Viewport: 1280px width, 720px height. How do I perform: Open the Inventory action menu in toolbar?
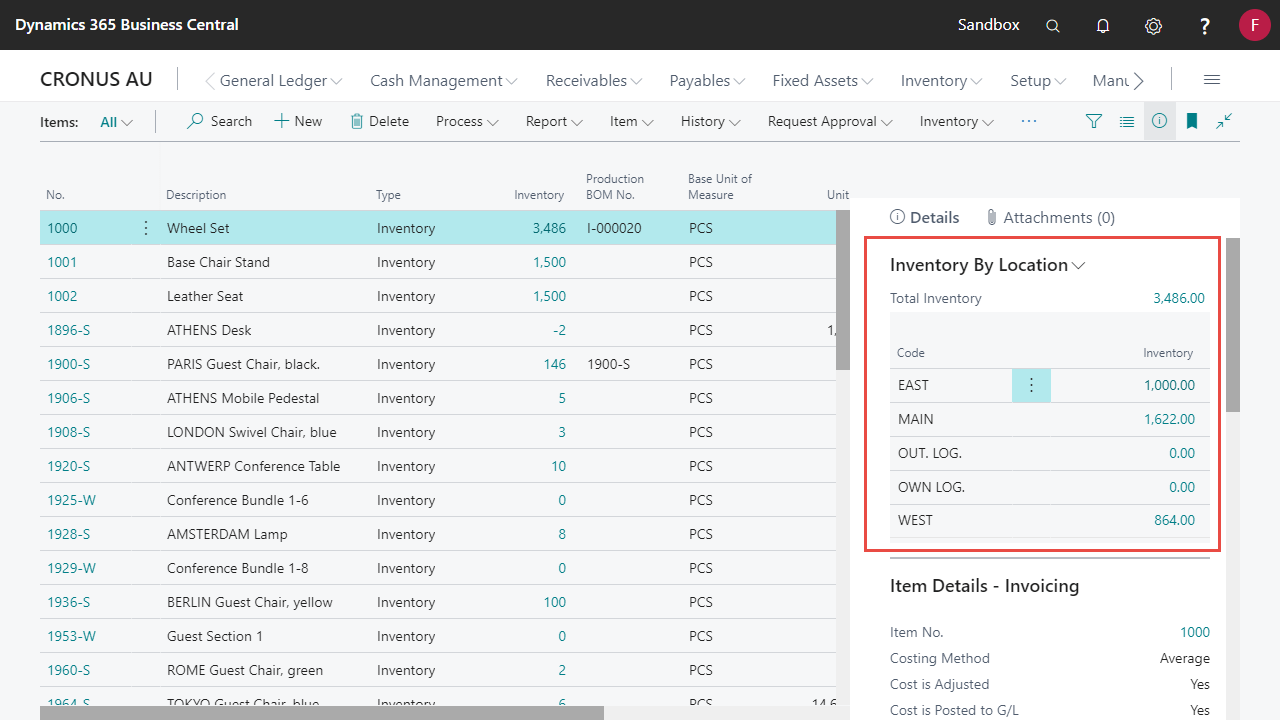coord(957,121)
